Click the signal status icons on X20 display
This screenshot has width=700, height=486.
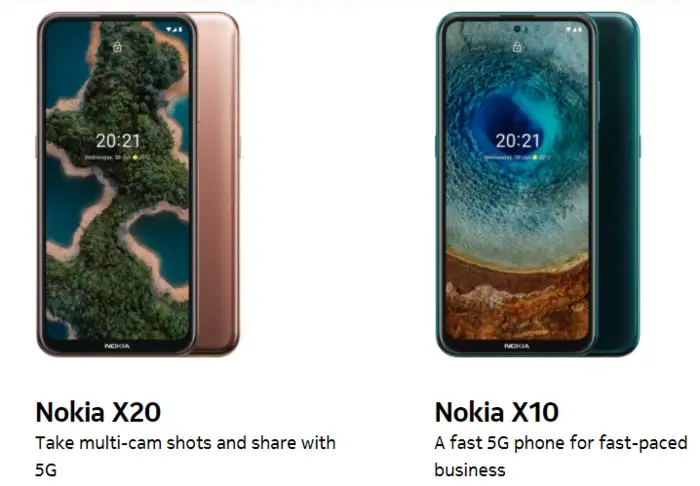tap(174, 29)
